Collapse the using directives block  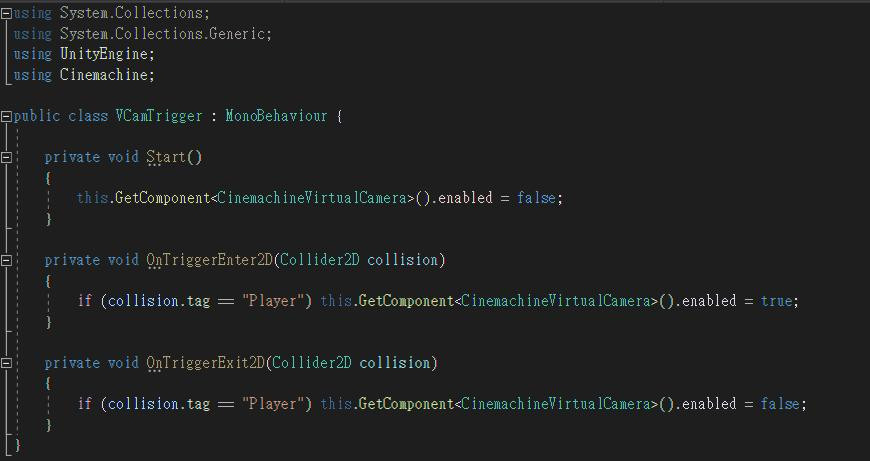[6, 14]
